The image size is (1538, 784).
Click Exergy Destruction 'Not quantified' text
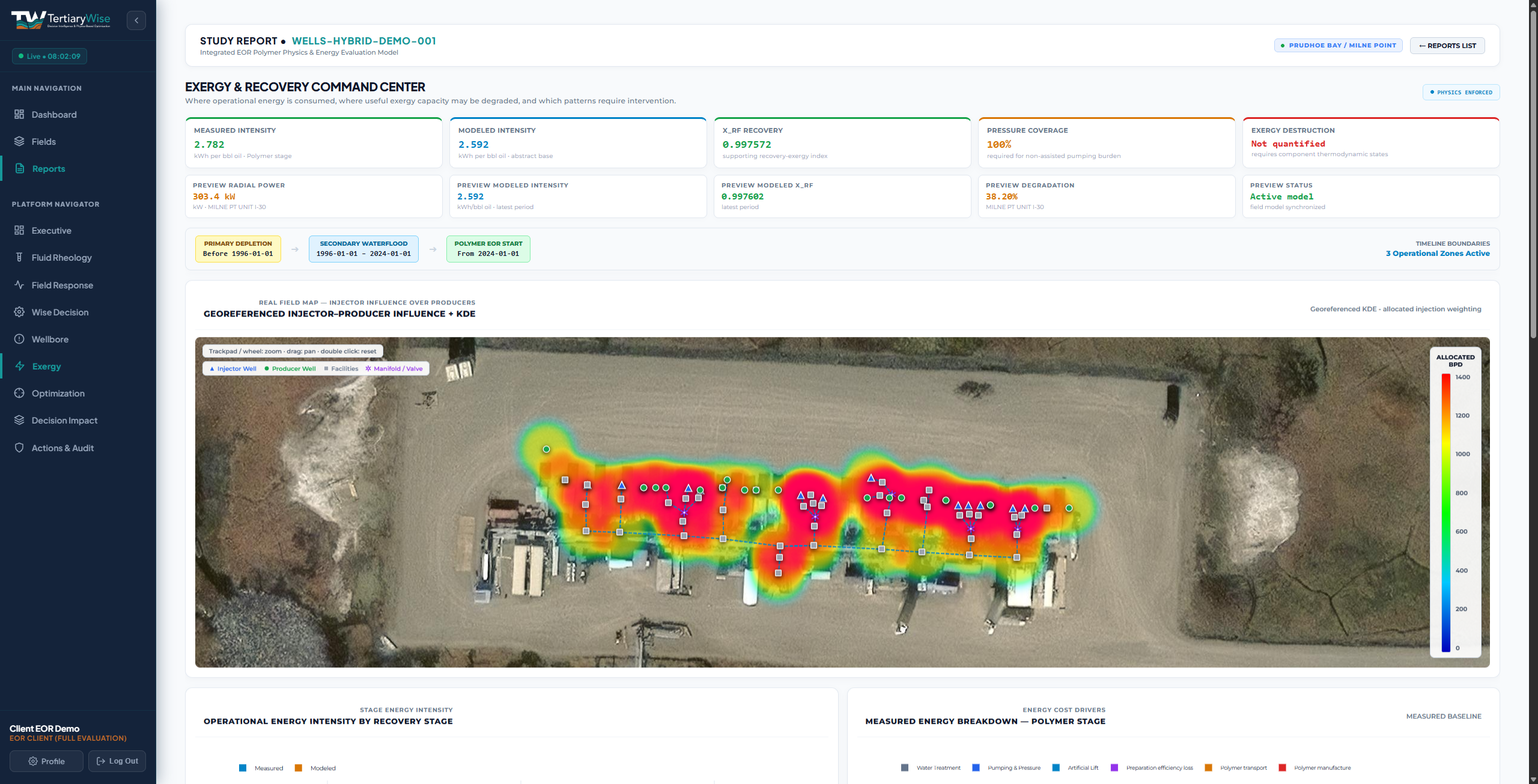(x=1288, y=144)
